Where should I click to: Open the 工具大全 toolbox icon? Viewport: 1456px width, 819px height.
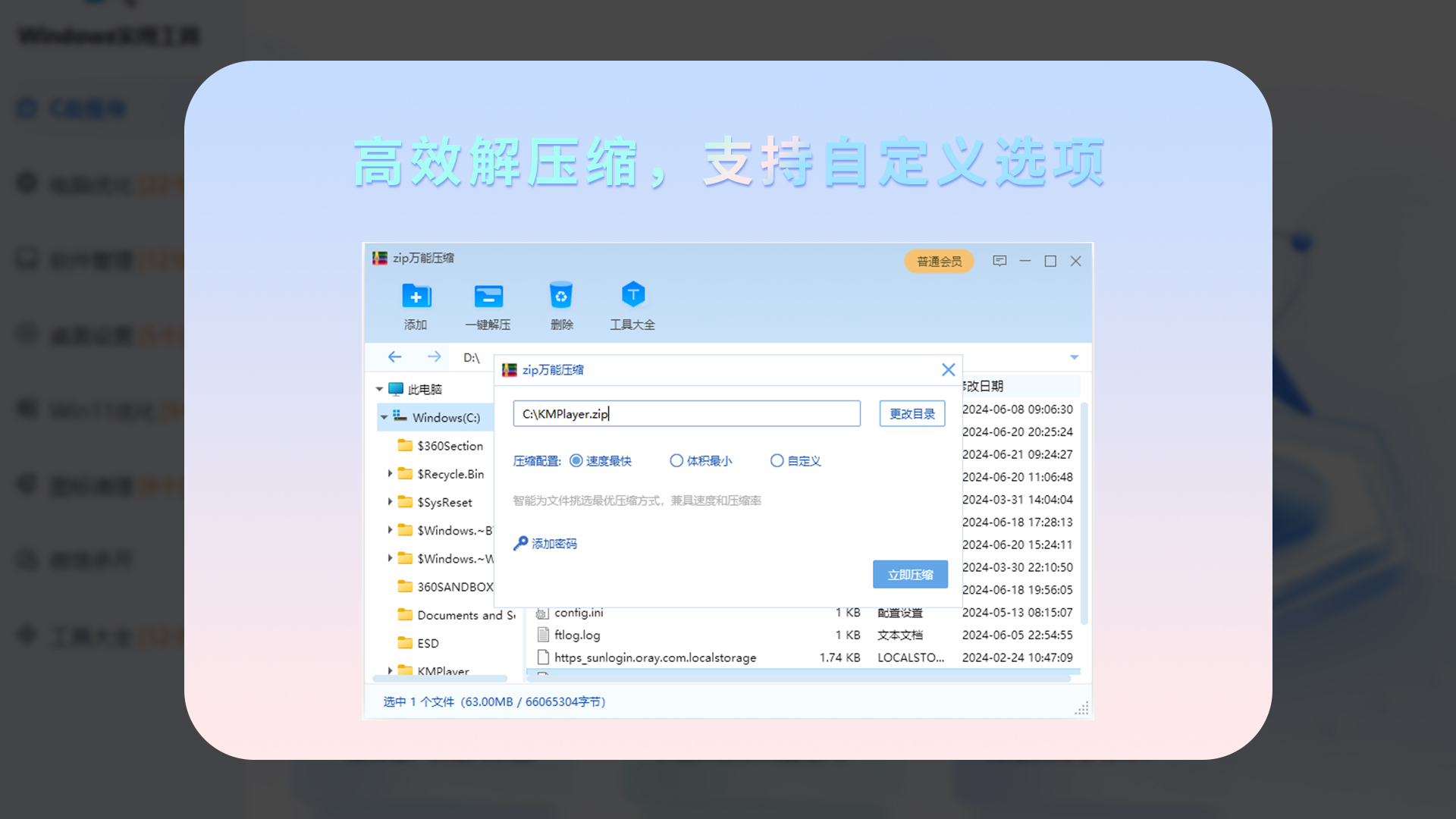[633, 294]
